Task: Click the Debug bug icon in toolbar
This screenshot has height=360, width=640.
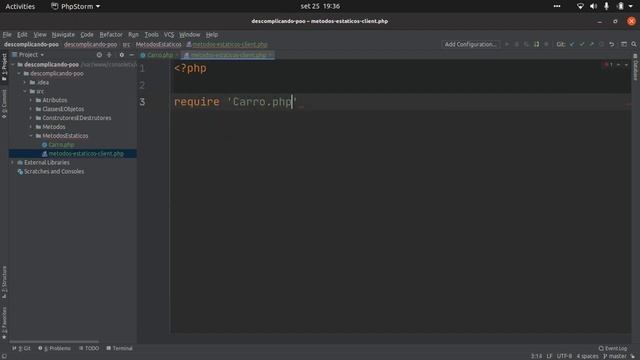Action: click(517, 44)
